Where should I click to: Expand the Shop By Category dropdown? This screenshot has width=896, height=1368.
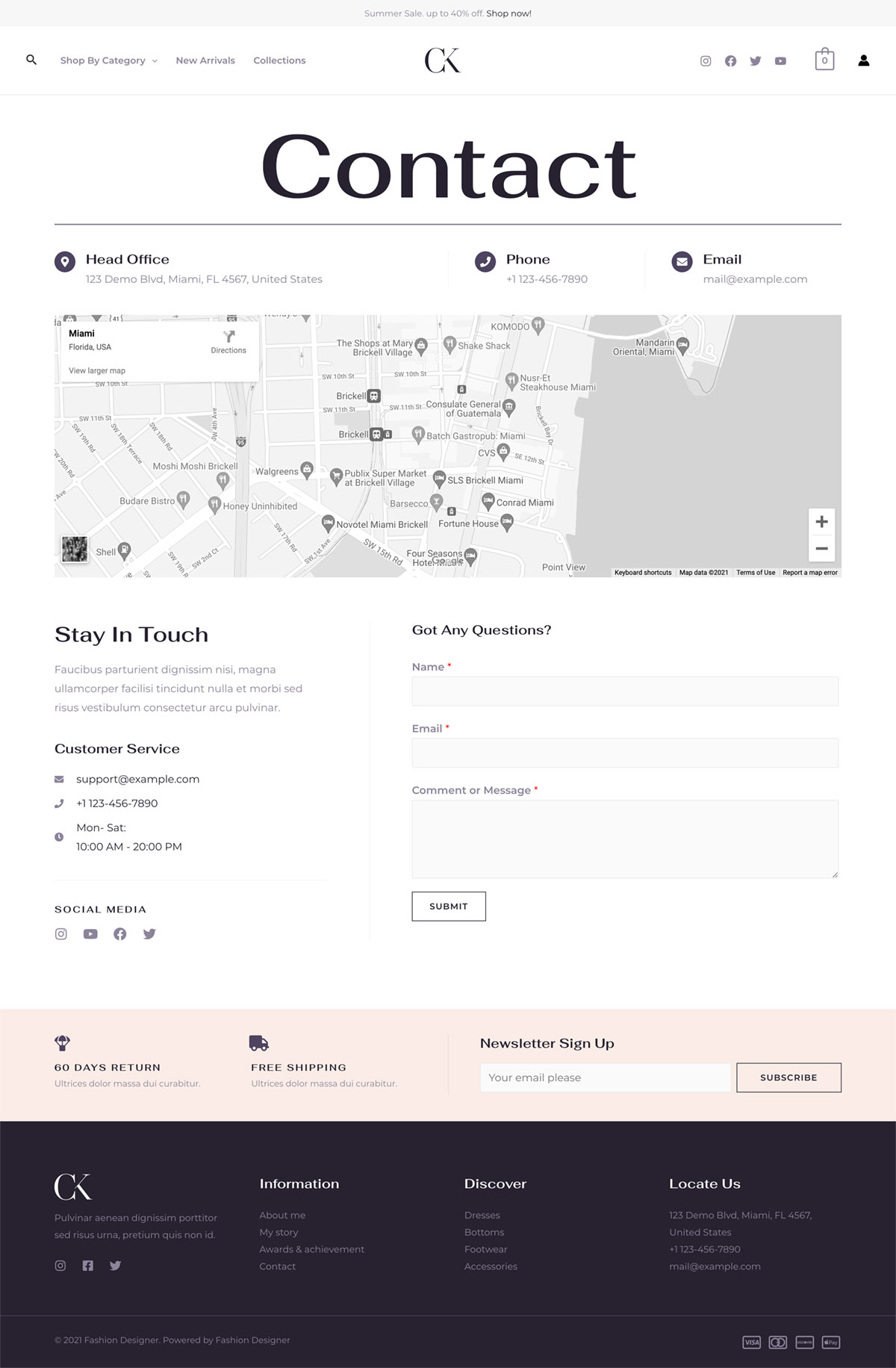pos(108,60)
